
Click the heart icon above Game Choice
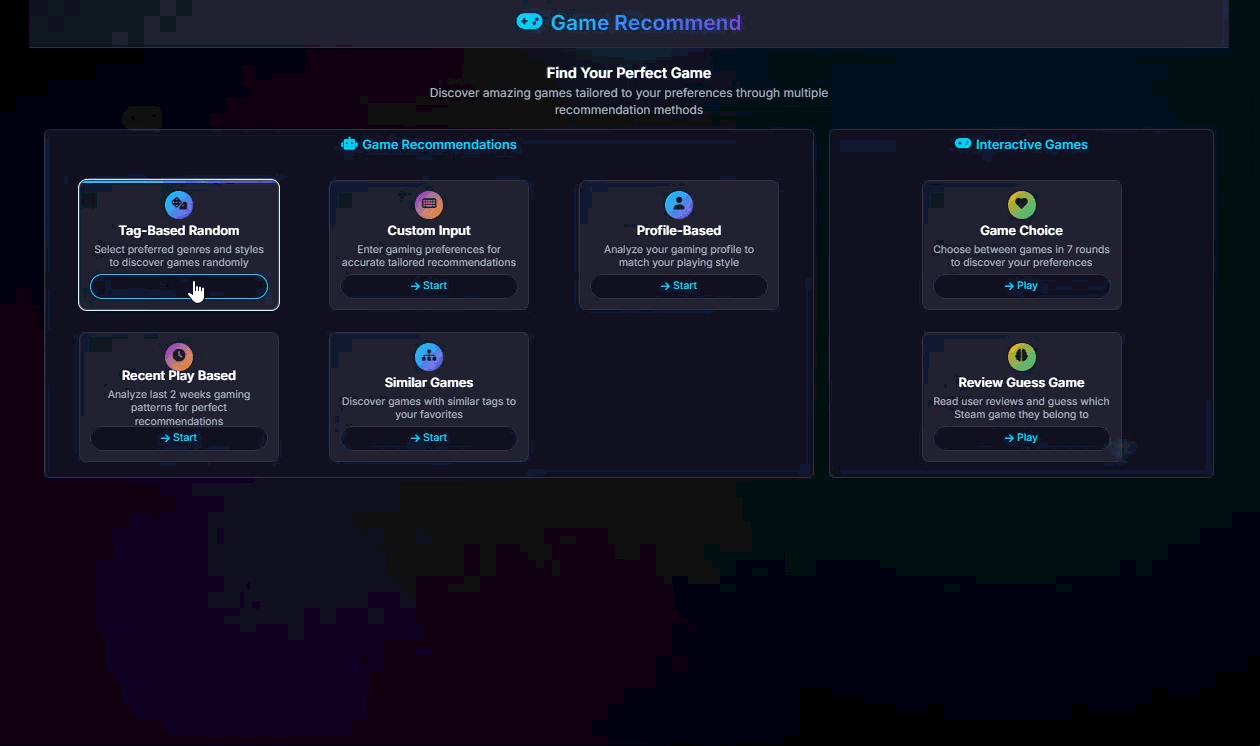pyautogui.click(x=1021, y=205)
